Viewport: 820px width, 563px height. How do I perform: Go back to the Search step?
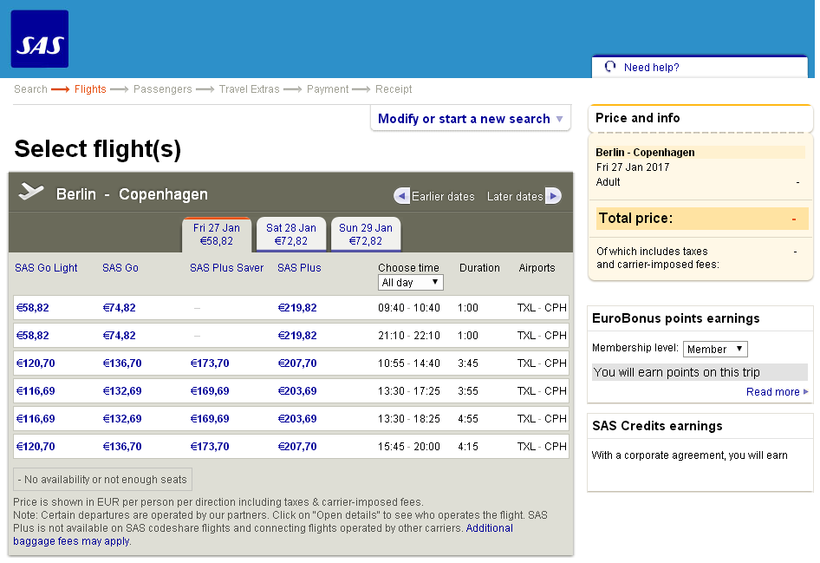(30, 89)
